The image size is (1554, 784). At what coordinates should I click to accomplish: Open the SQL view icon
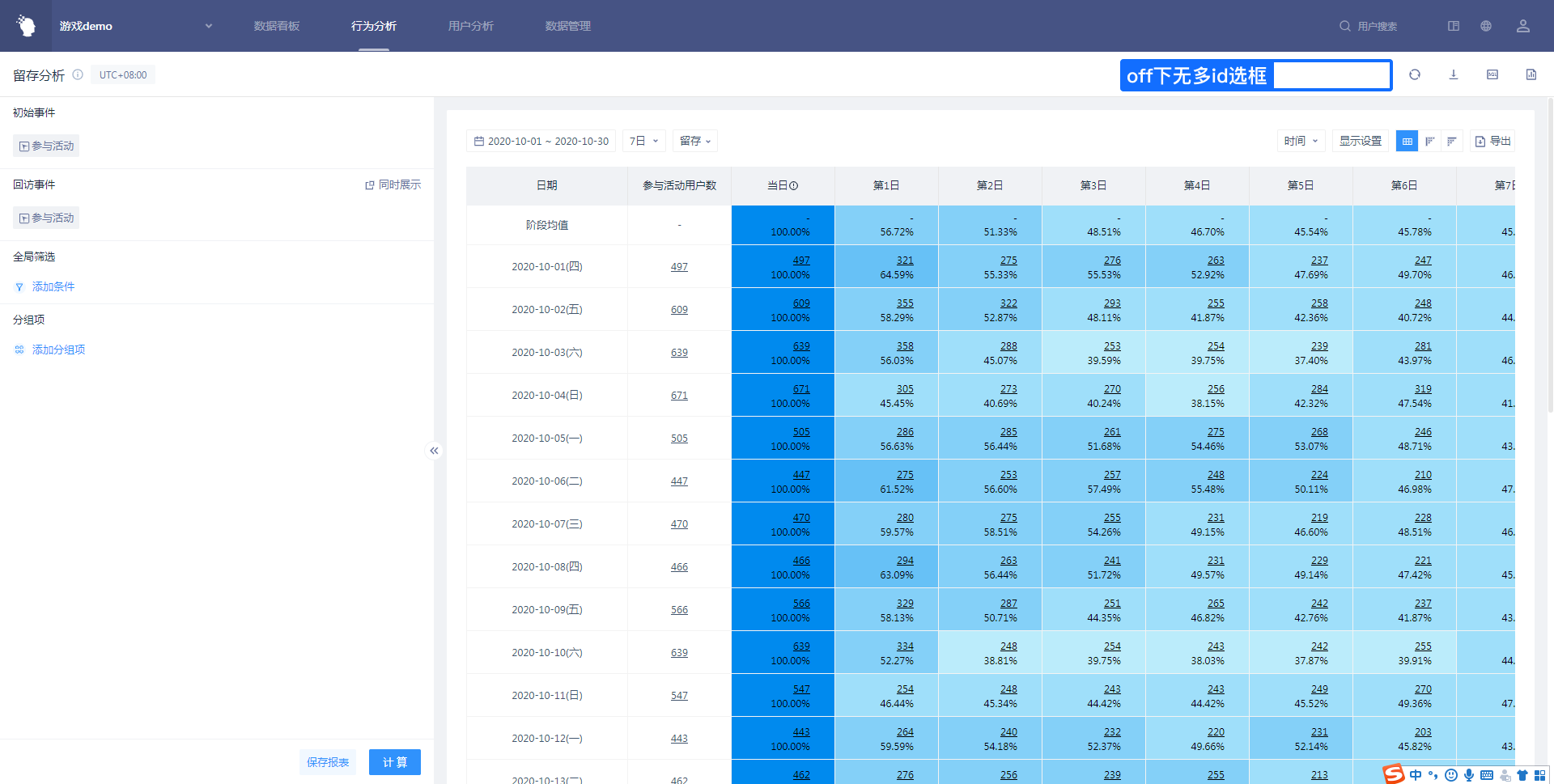click(1492, 74)
